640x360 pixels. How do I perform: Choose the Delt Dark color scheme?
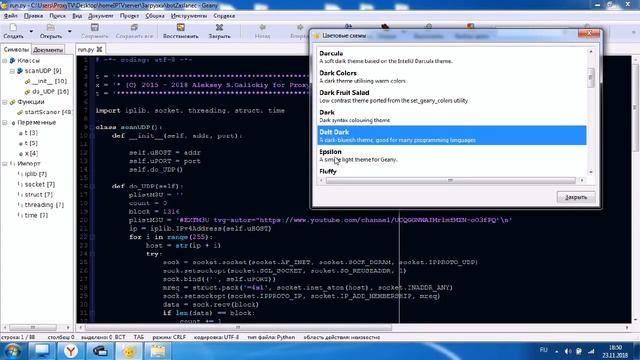452,136
